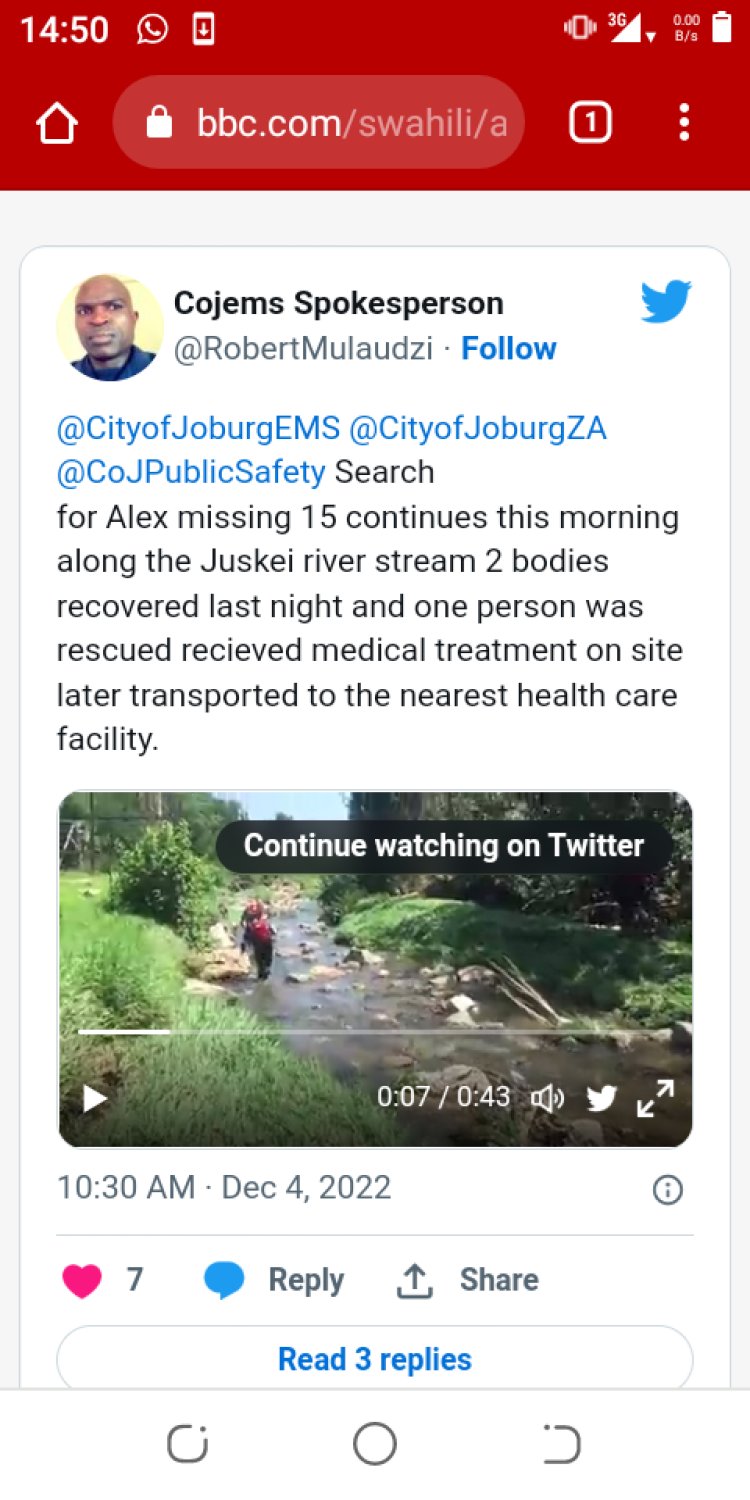Tap Continue watching on Twitter
Screen dimensions: 750x1500
[444, 846]
